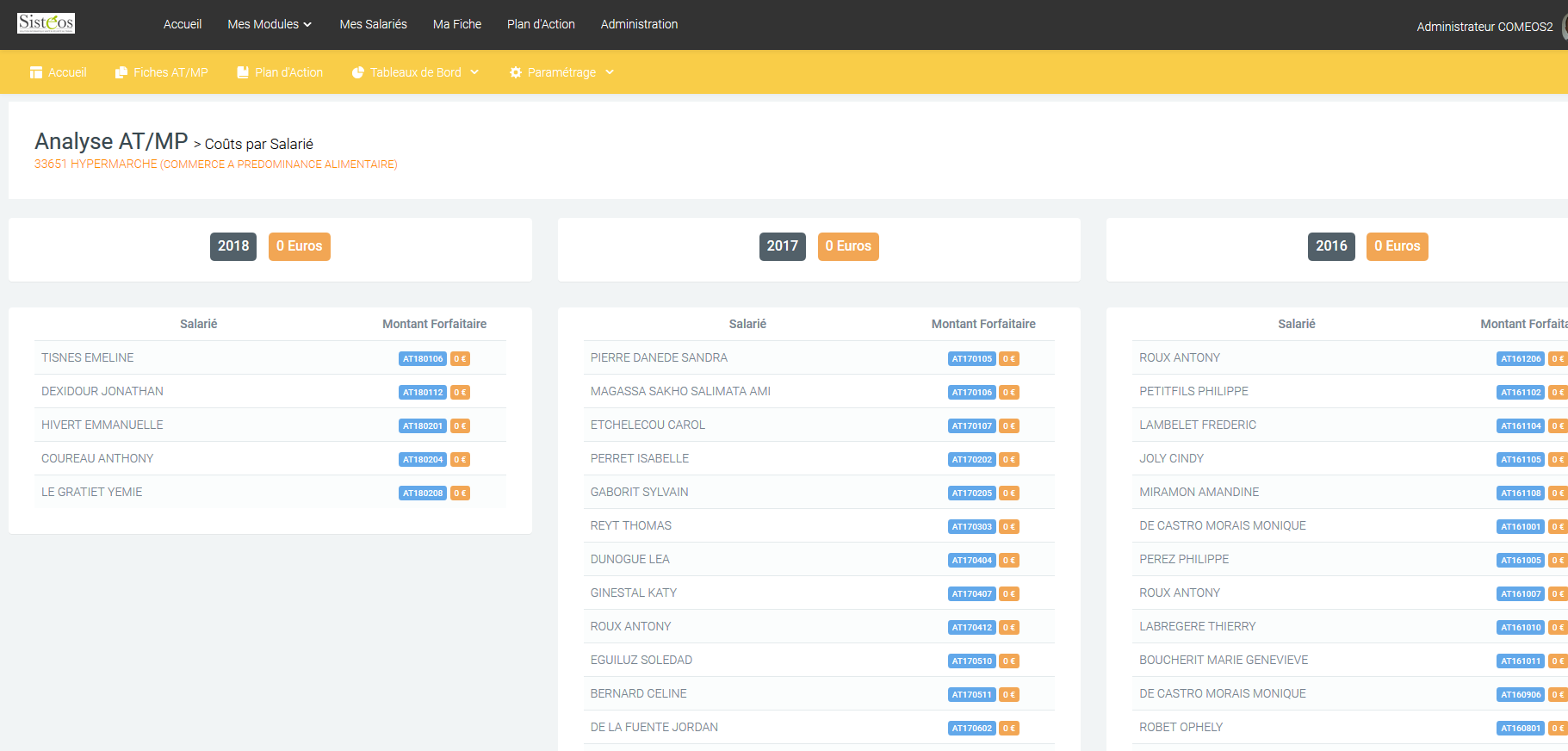Open AT170107 badge for ETCHELECOU CAROL
This screenshot has height=751, width=1568.
pyautogui.click(x=972, y=426)
